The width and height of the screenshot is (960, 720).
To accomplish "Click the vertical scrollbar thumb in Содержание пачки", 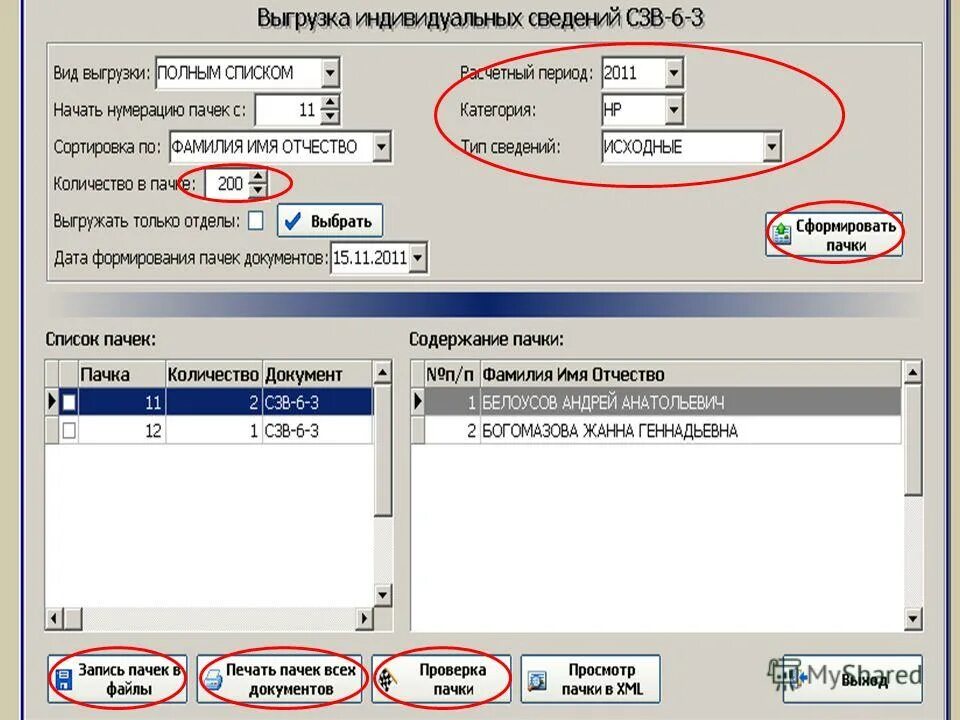I will 912,440.
